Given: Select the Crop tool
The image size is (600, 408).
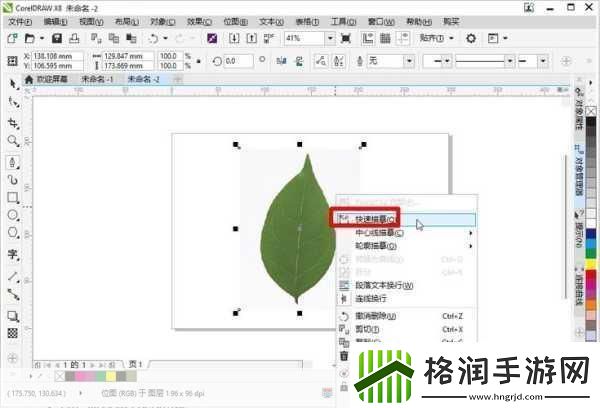Looking at the screenshot, I should point(13,123).
